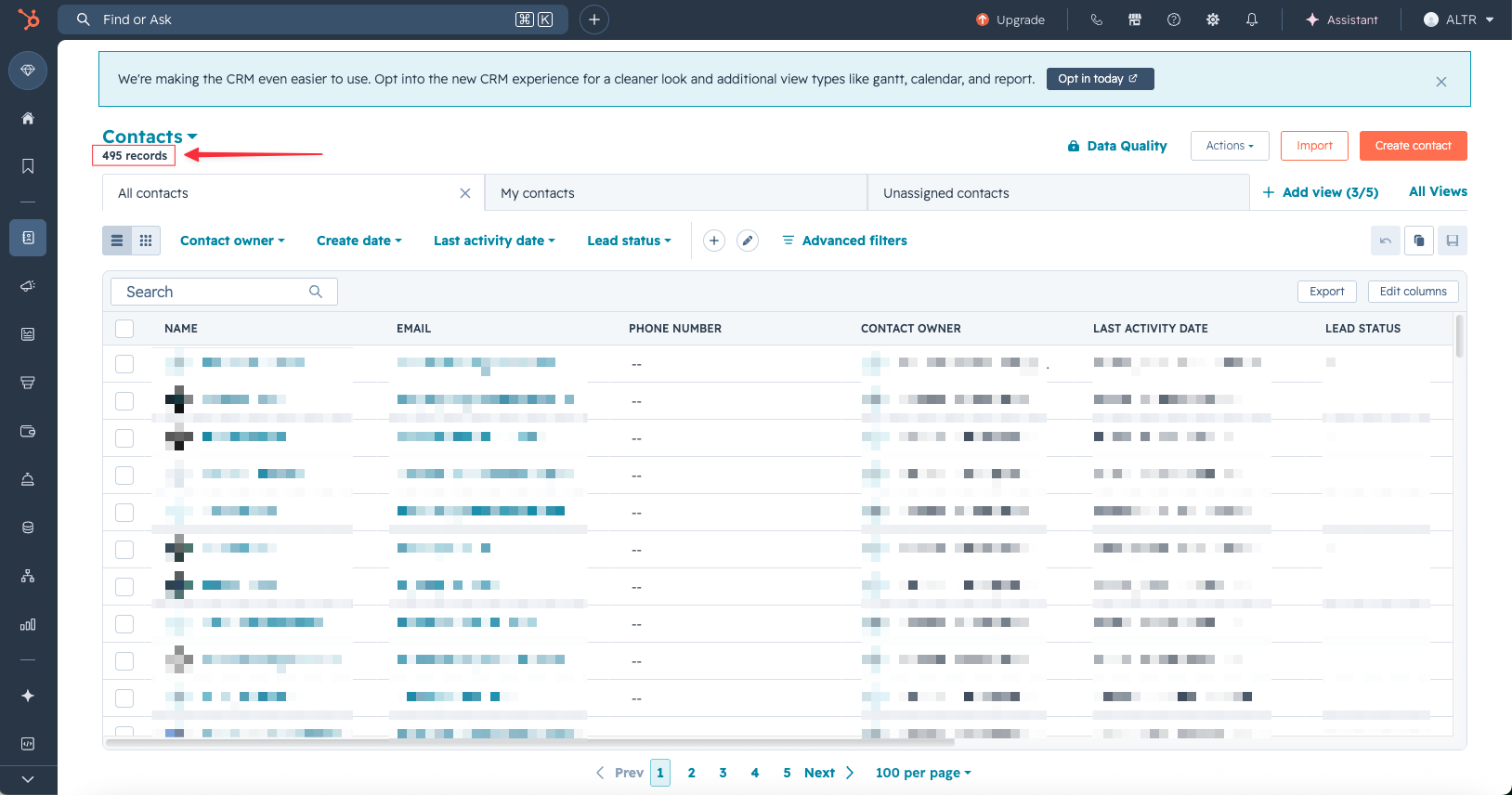Click Opt in today button
1512x795 pixels.
point(1100,79)
